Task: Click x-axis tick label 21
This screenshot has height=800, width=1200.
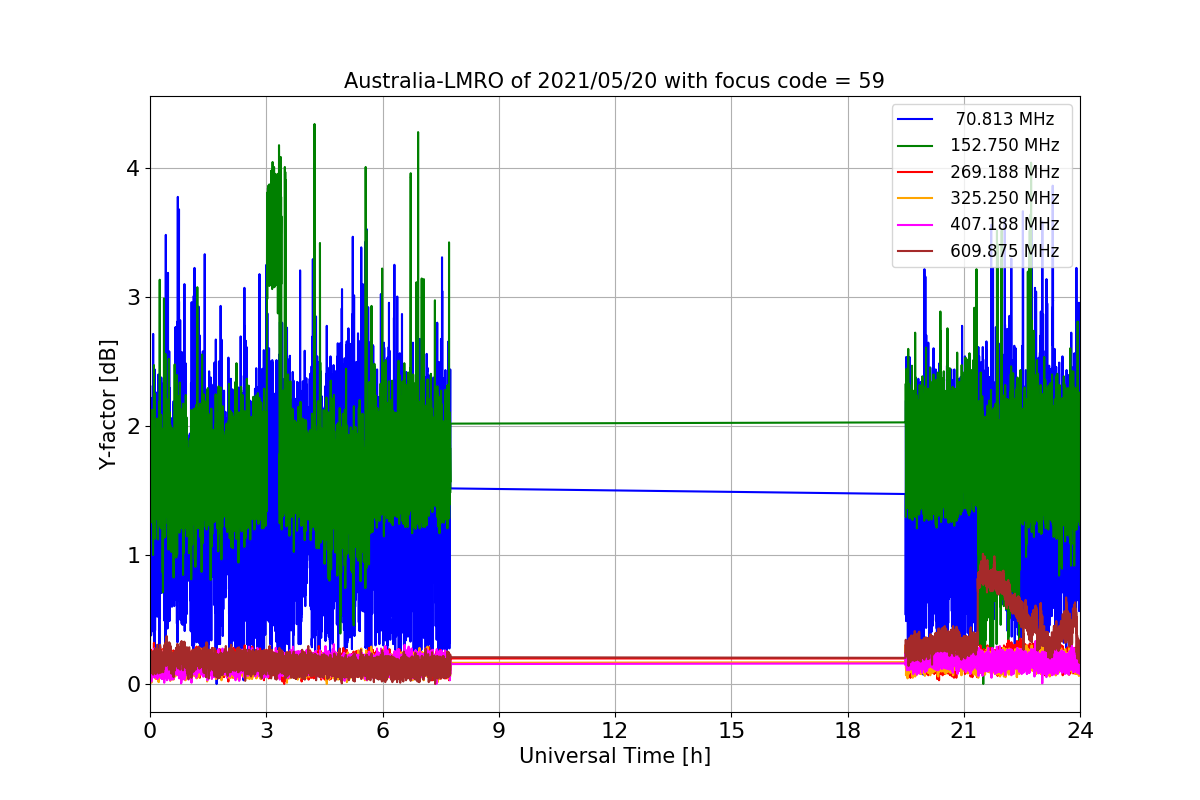Action: [963, 731]
